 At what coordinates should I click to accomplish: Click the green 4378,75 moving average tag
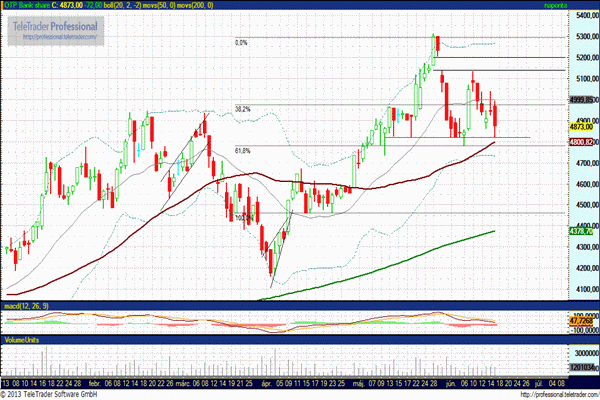point(583,231)
